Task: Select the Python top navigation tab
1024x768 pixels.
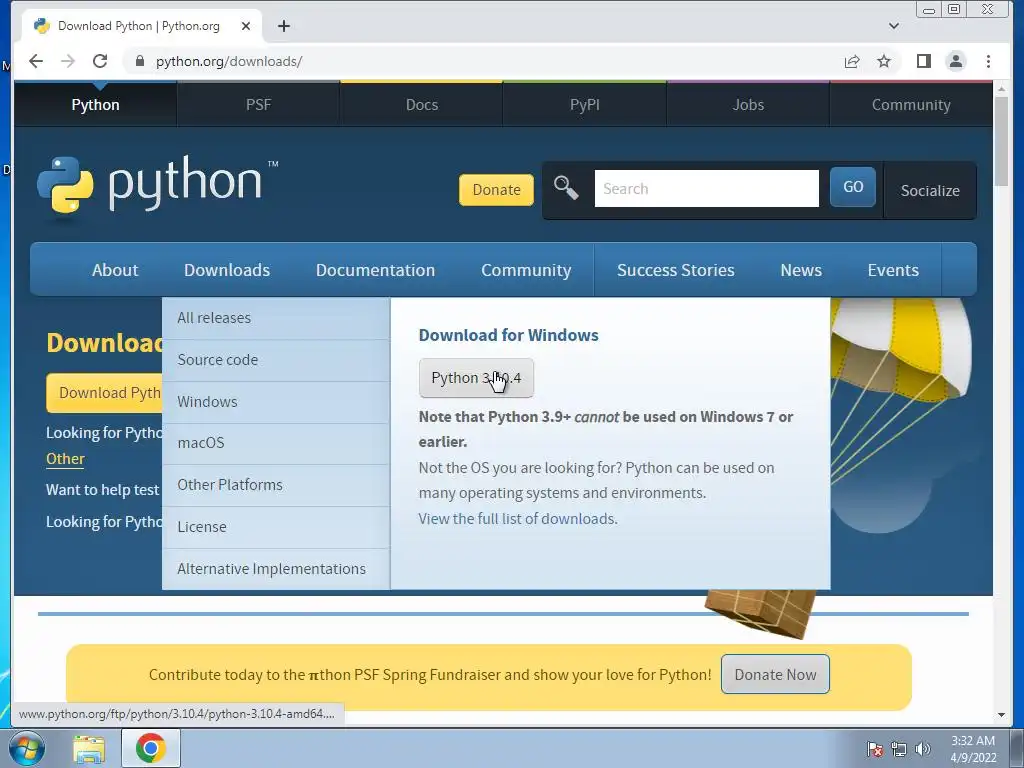Action: (x=95, y=104)
